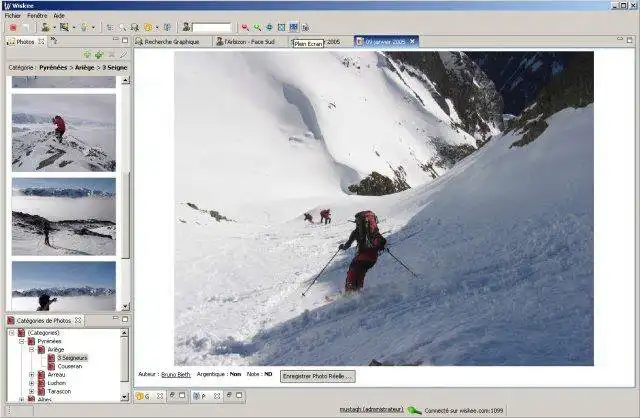The width and height of the screenshot is (640, 418).
Task: Open the Fichier menu
Action: point(13,16)
